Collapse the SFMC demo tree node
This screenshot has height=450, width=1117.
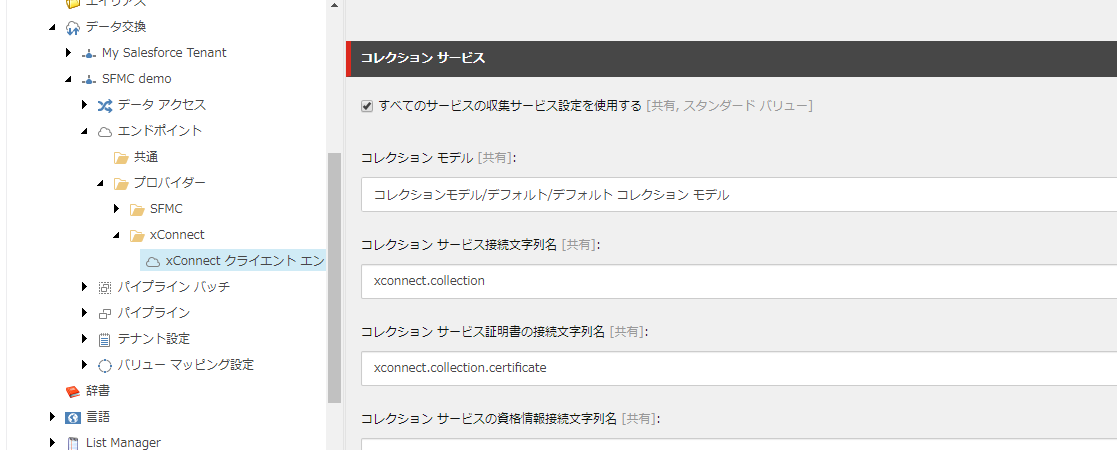pyautogui.click(x=68, y=79)
